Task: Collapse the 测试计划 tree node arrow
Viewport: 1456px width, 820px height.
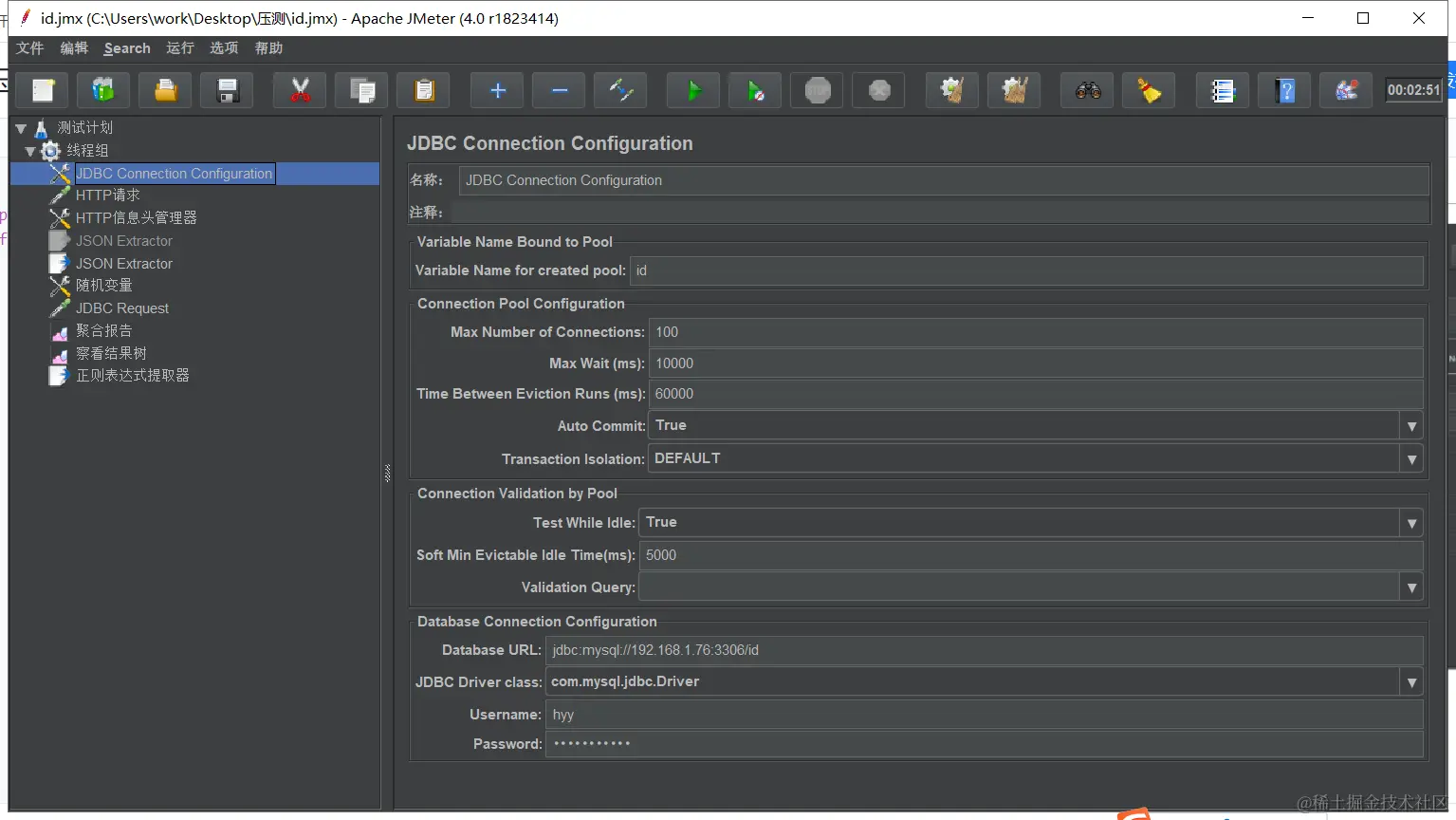Action: click(x=21, y=128)
